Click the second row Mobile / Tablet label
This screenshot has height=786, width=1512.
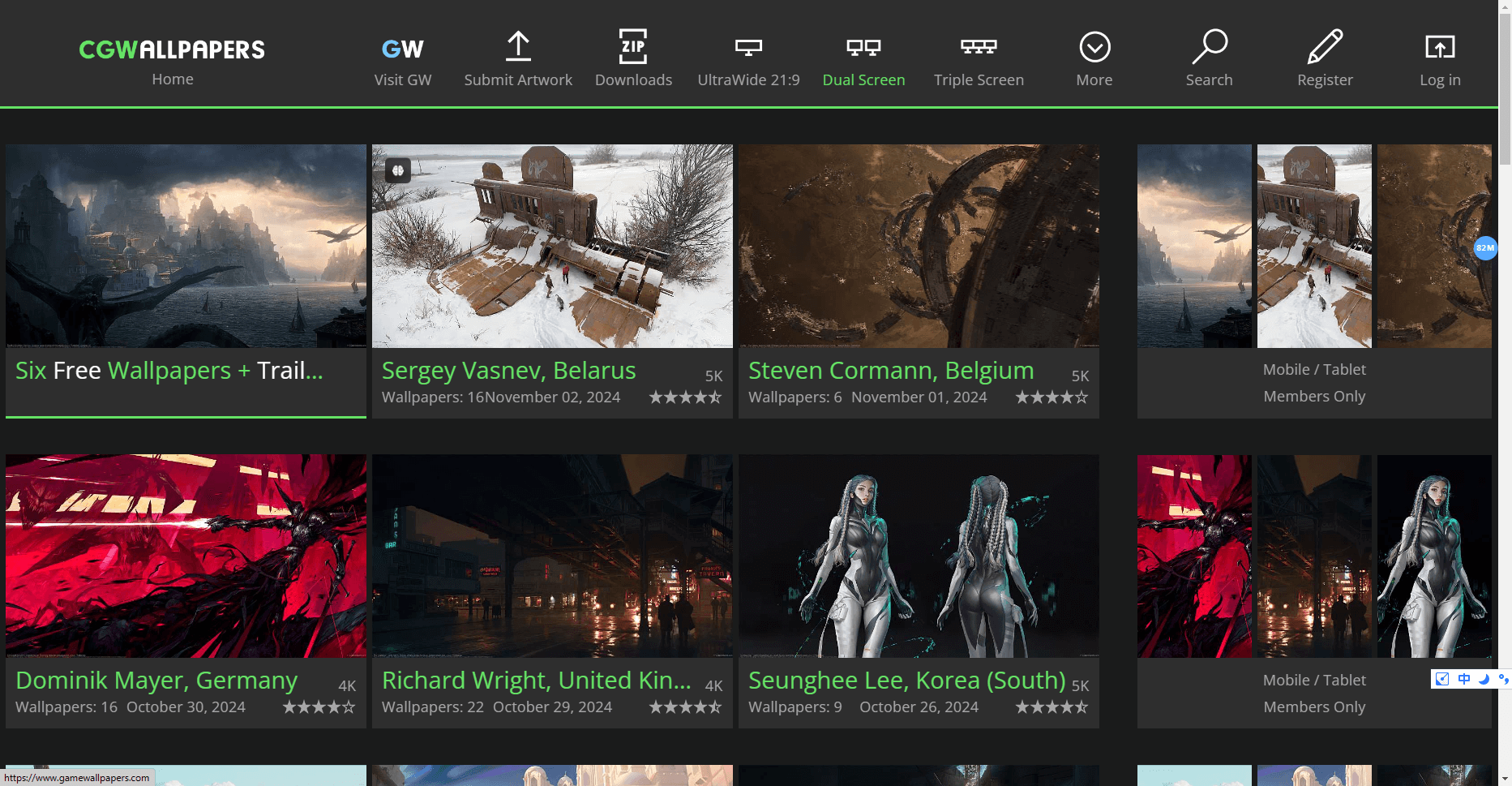1314,680
